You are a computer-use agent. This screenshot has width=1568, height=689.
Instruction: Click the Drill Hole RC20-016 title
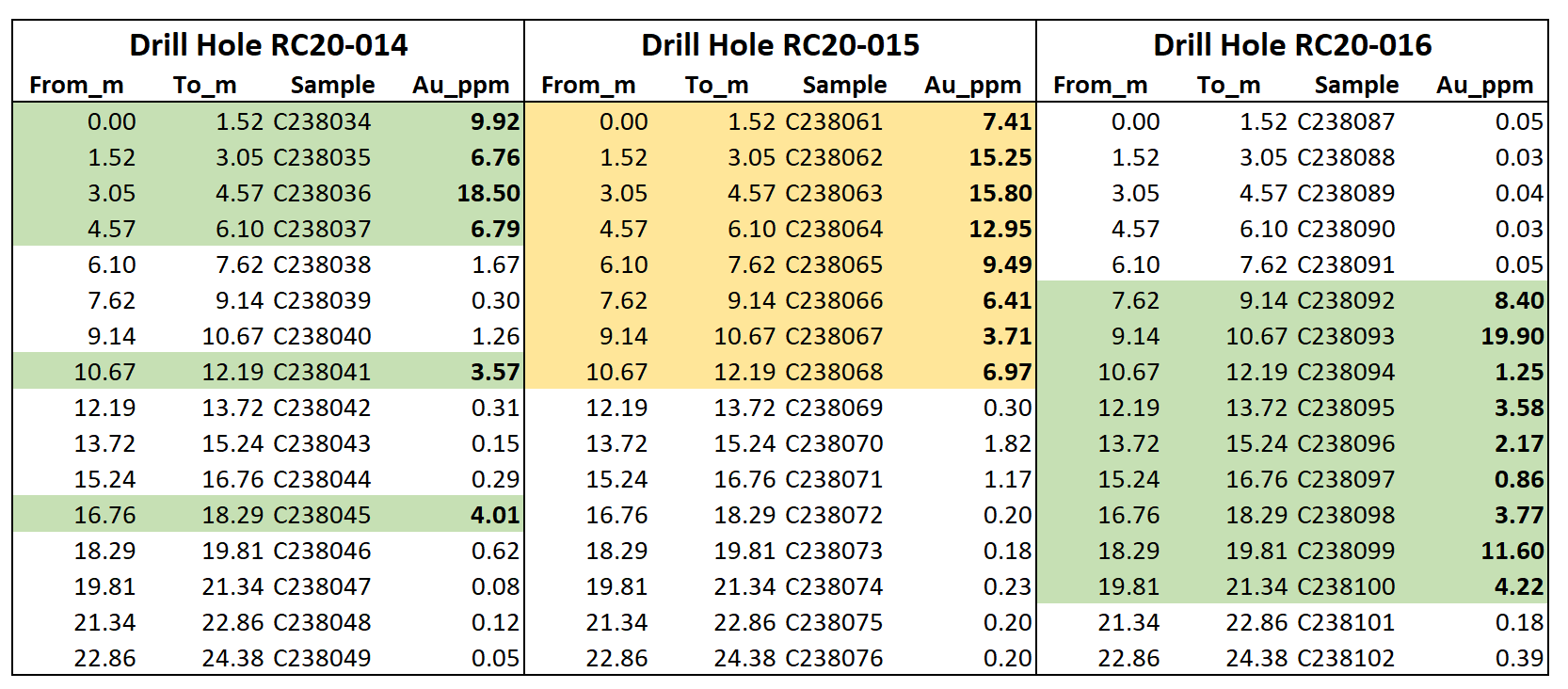pyautogui.click(x=1292, y=45)
